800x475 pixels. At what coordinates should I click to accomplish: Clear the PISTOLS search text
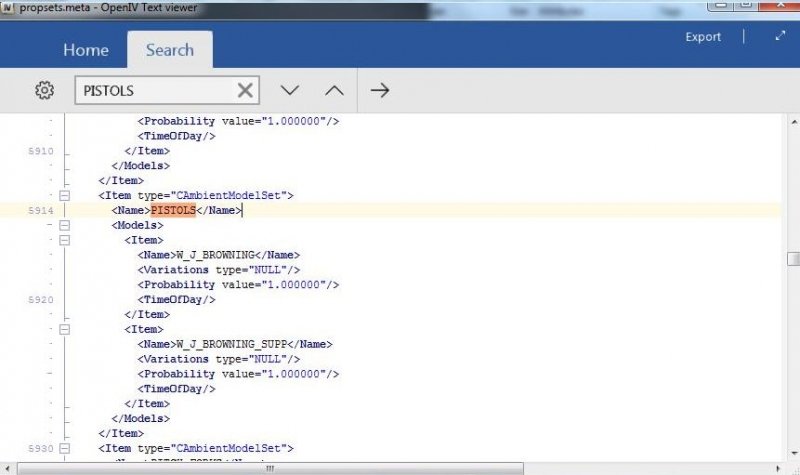pos(245,90)
